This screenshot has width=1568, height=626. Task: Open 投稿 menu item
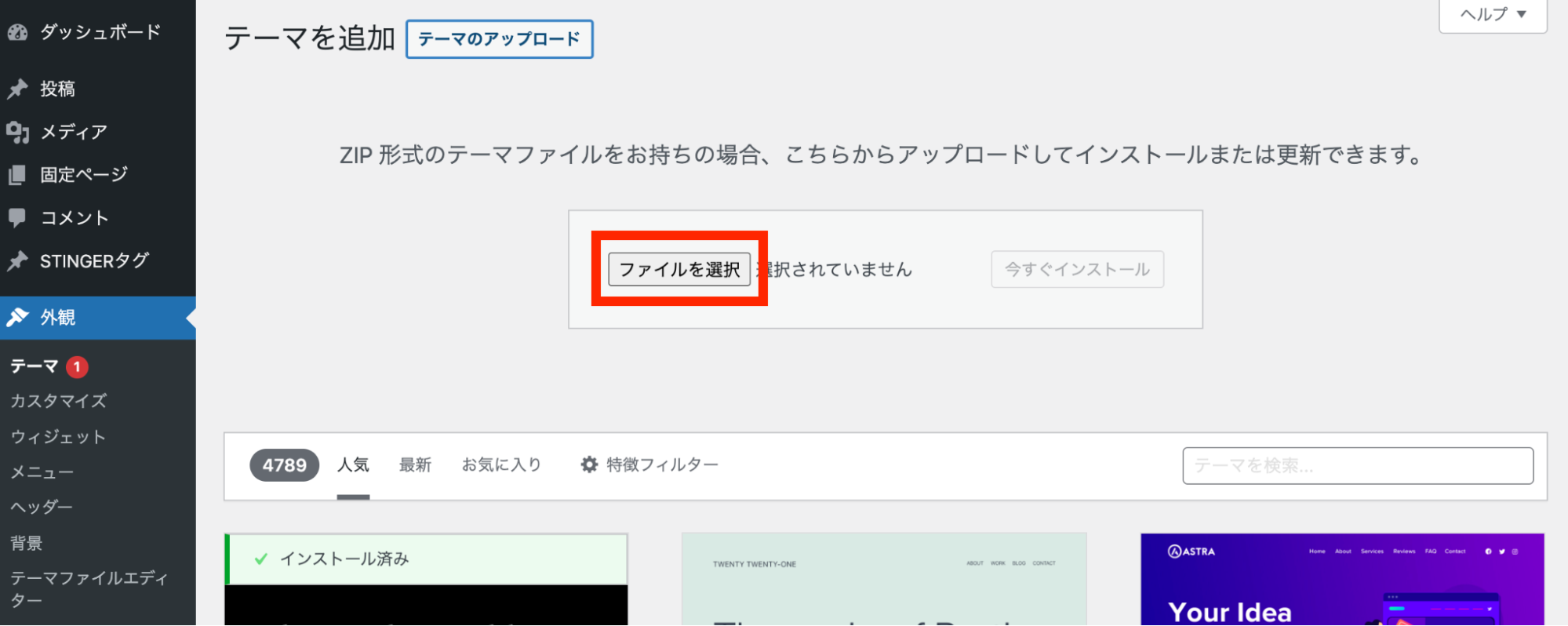98,89
